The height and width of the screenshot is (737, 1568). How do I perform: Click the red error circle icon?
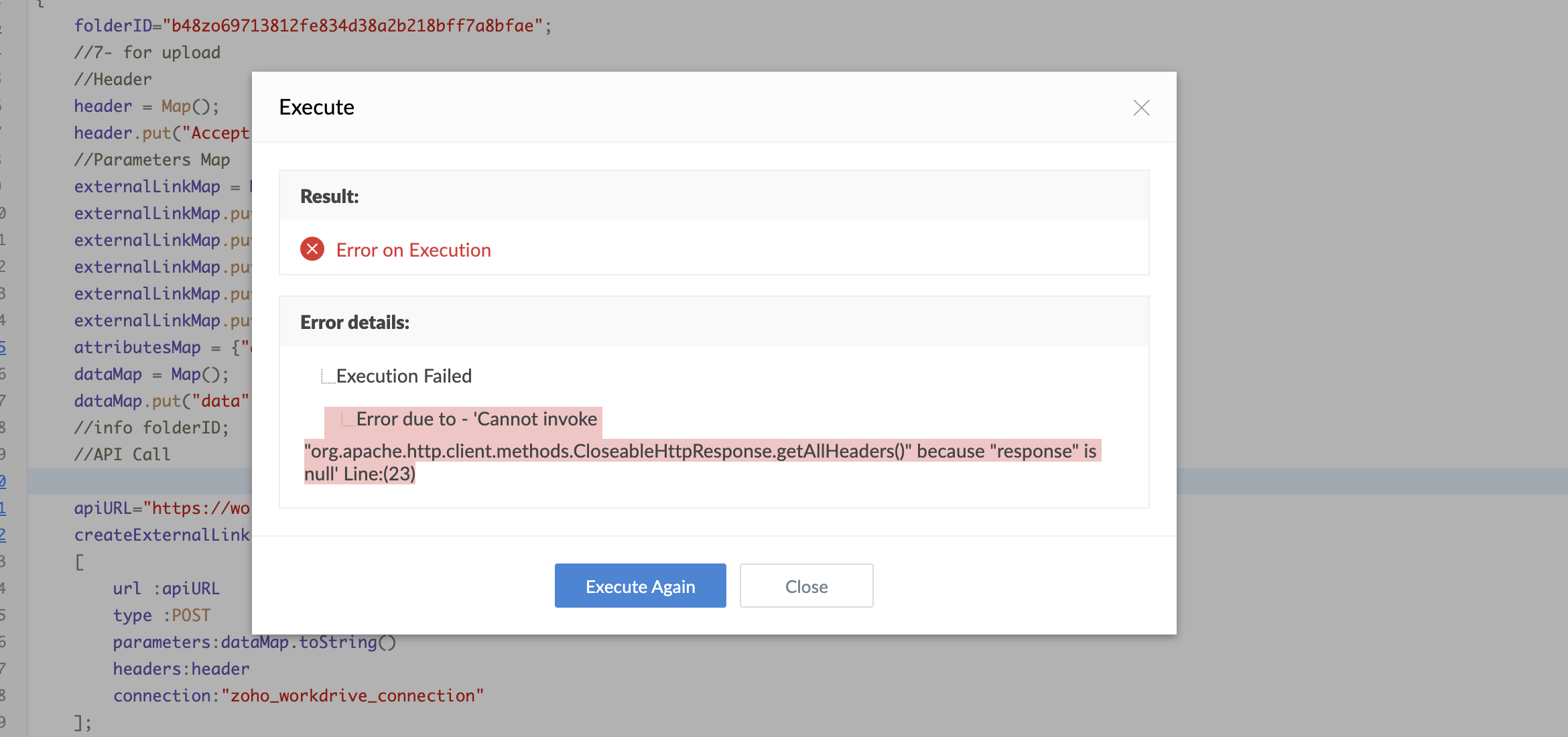tap(312, 249)
